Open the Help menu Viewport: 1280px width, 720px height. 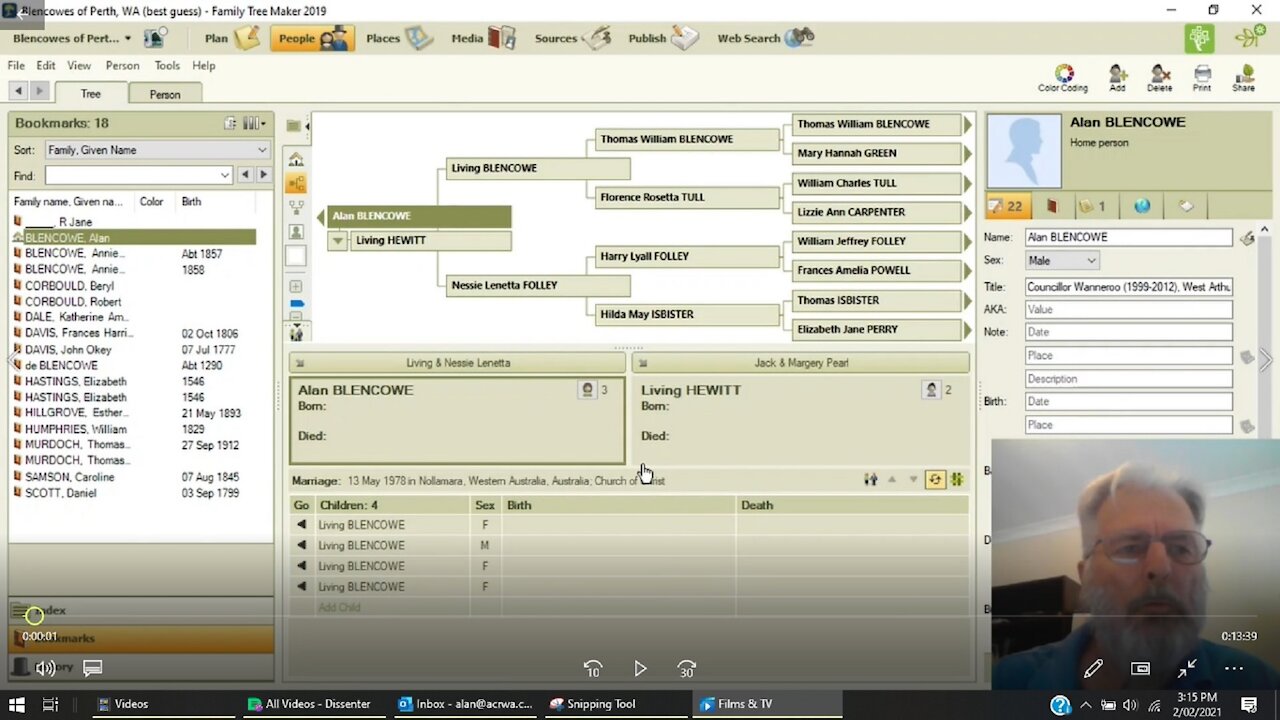pyautogui.click(x=204, y=65)
